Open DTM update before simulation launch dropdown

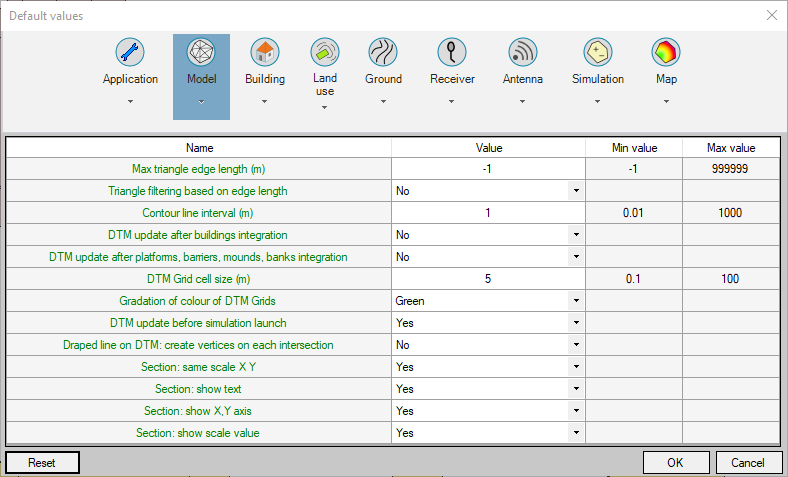pyautogui.click(x=576, y=323)
